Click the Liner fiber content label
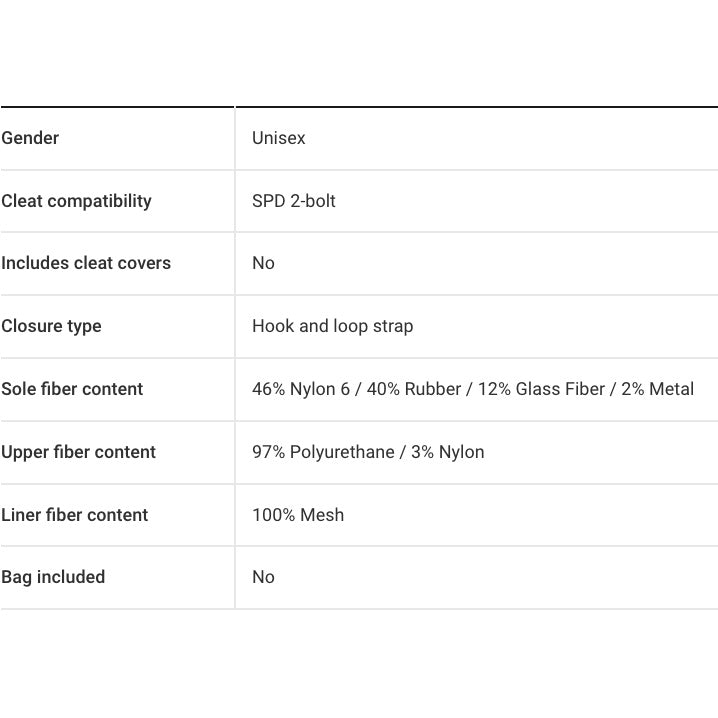The width and height of the screenshot is (718, 718). point(74,515)
